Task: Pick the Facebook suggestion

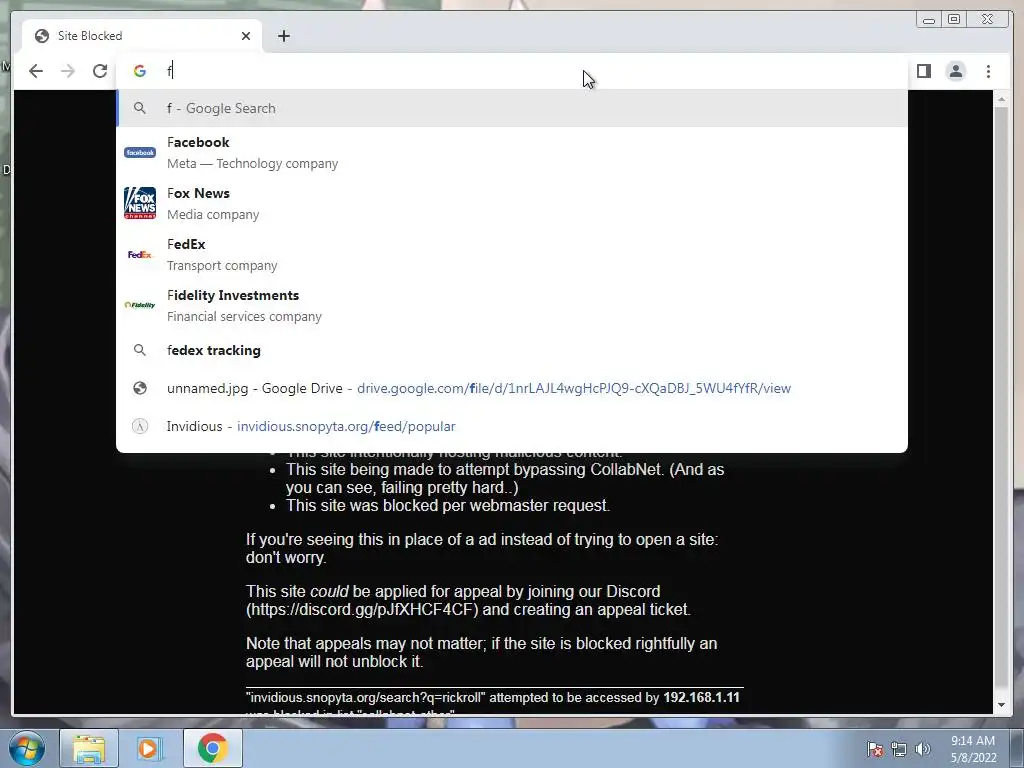Action: click(511, 152)
